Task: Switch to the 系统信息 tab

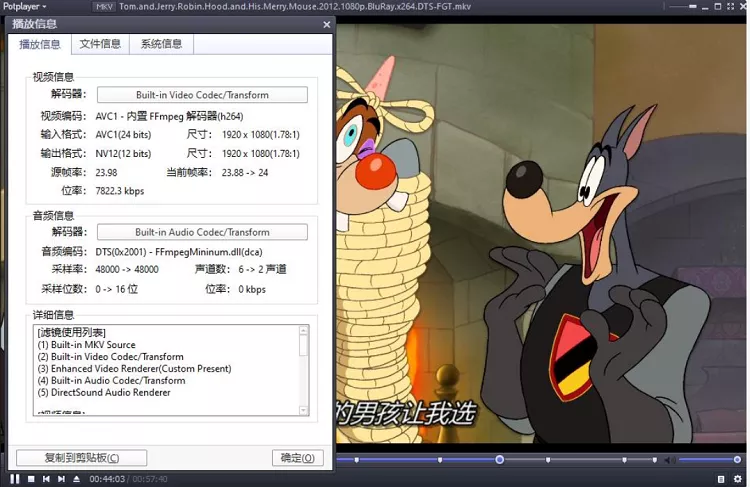Action: (162, 44)
